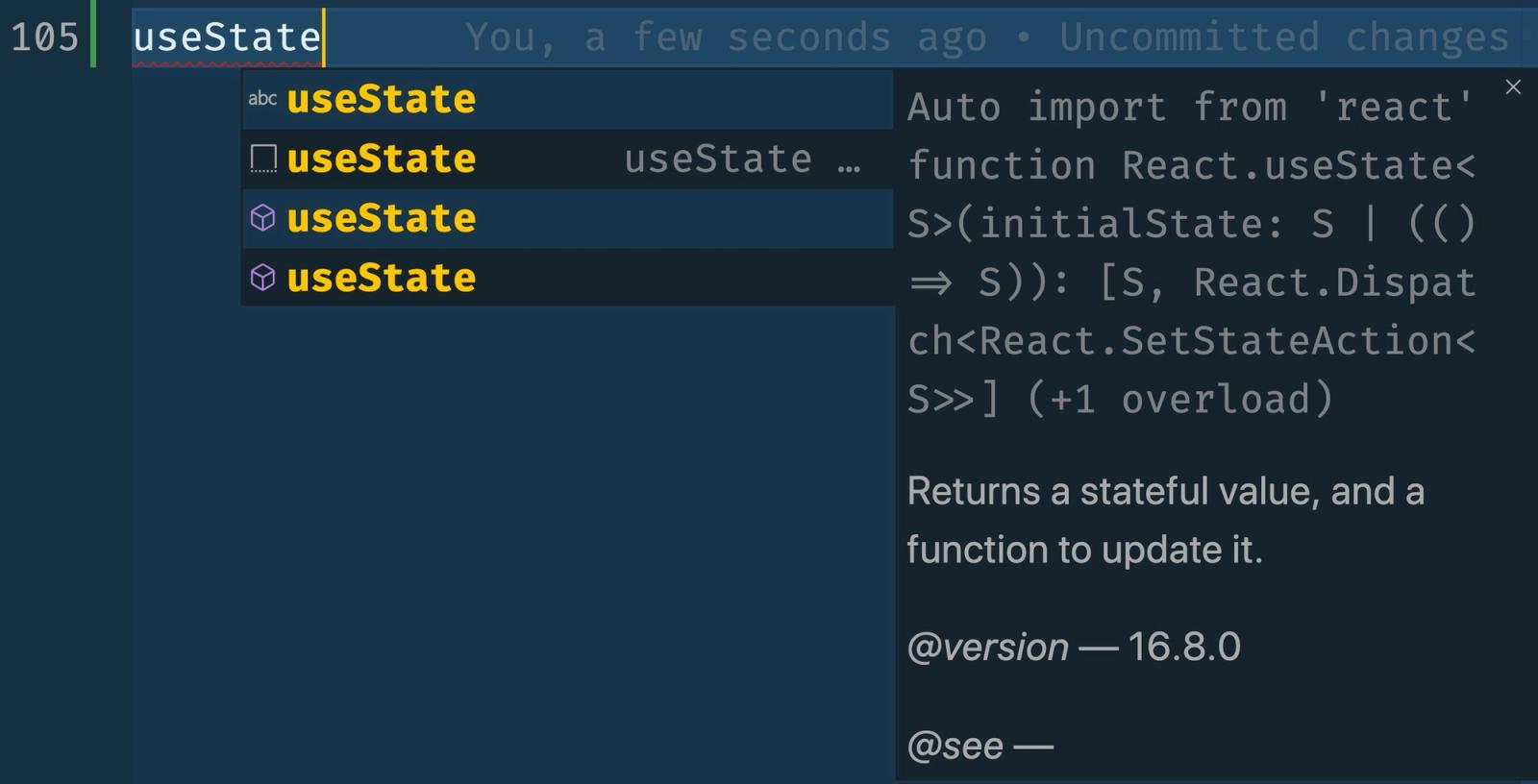The image size is (1538, 784).
Task: Click the cube icon beside the last useState entry
Action: point(261,279)
